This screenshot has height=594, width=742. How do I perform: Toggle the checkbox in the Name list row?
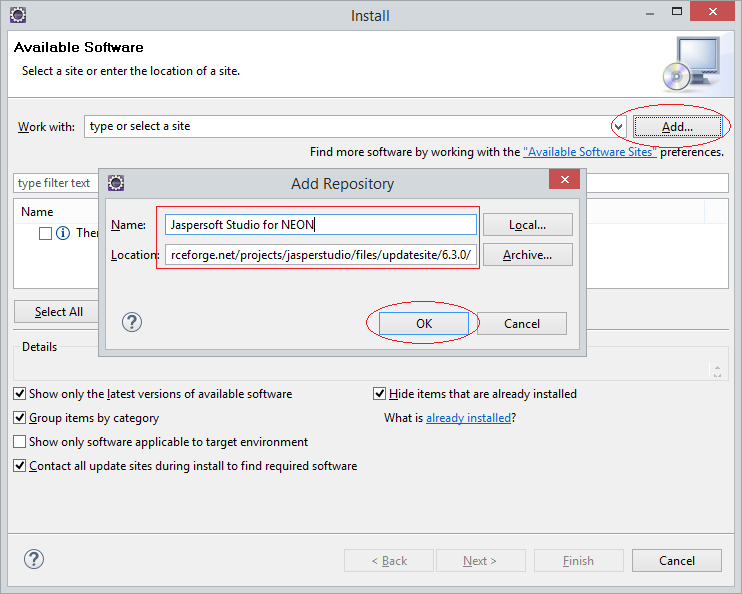45,233
